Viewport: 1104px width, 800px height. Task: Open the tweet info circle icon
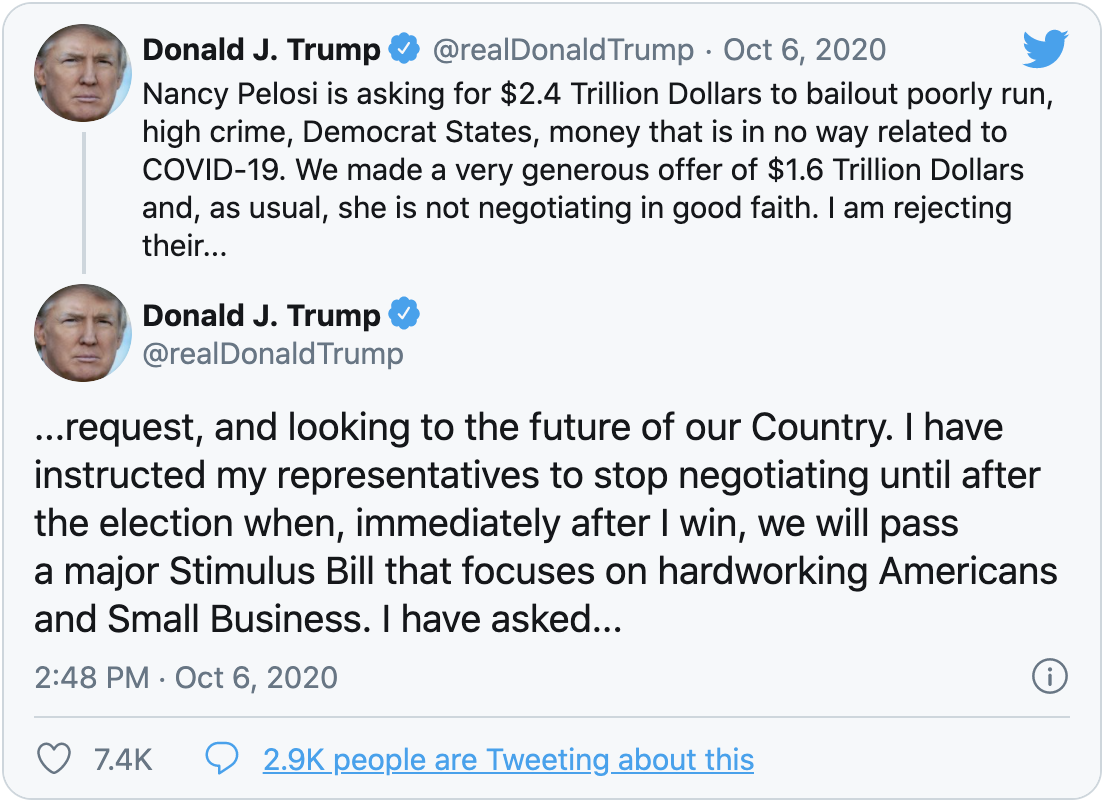pyautogui.click(x=1049, y=677)
